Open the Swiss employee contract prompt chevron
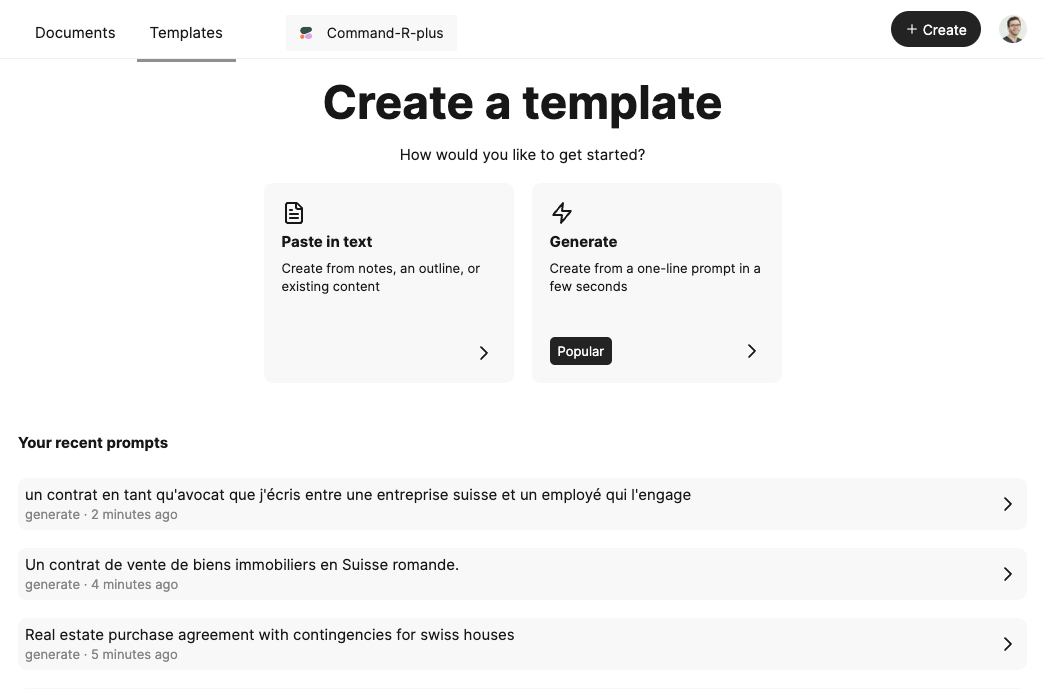This screenshot has height=689, width=1044. click(x=1008, y=504)
